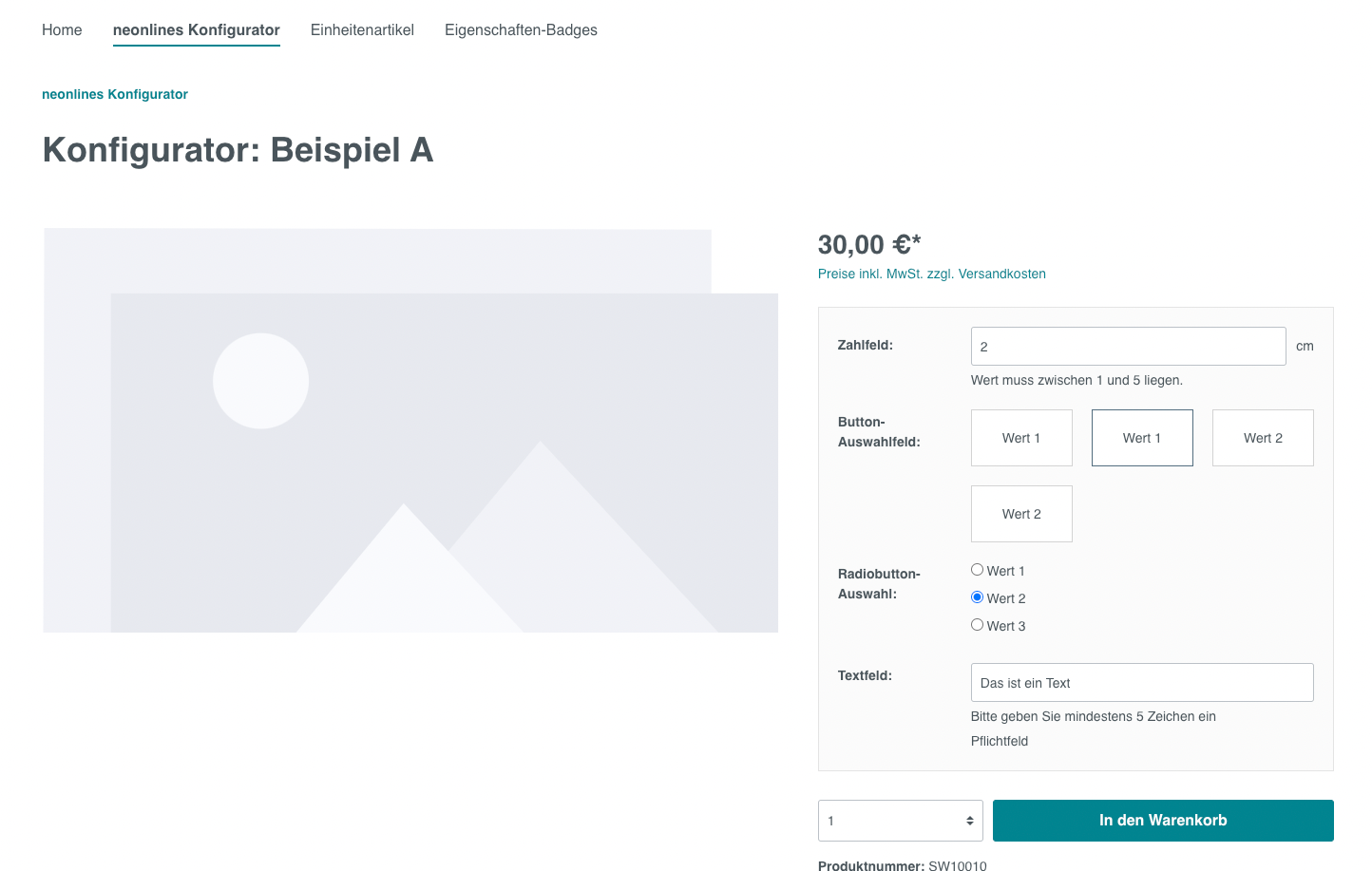Focus the Zahlfeld number input
The image size is (1372, 871).
coord(1128,347)
